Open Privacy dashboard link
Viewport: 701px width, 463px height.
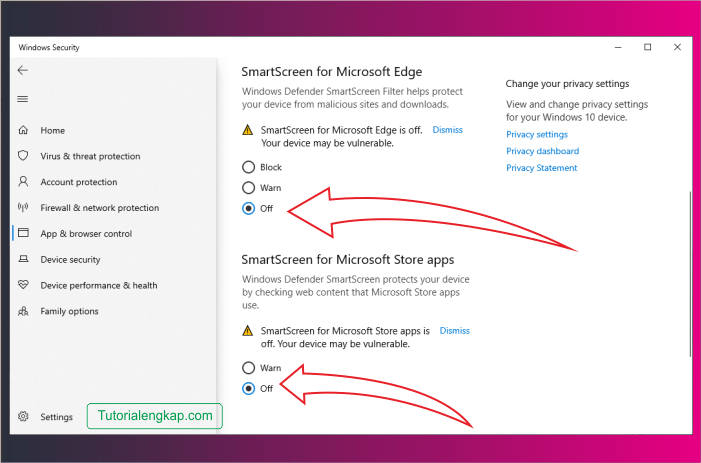pos(542,151)
